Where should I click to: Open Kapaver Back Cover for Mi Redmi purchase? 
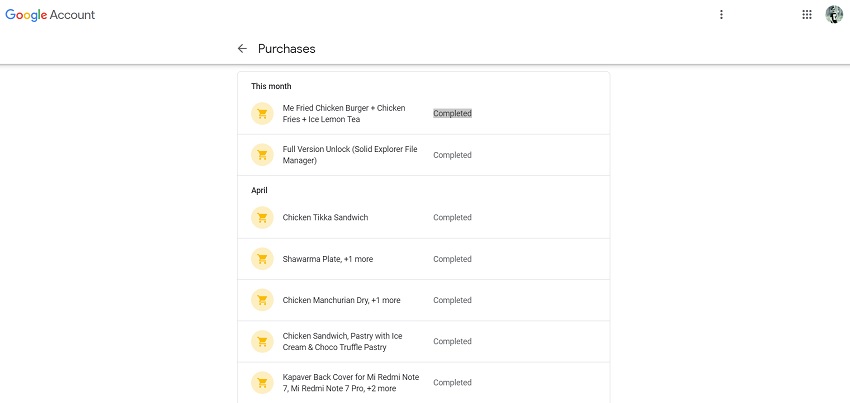tap(351, 383)
